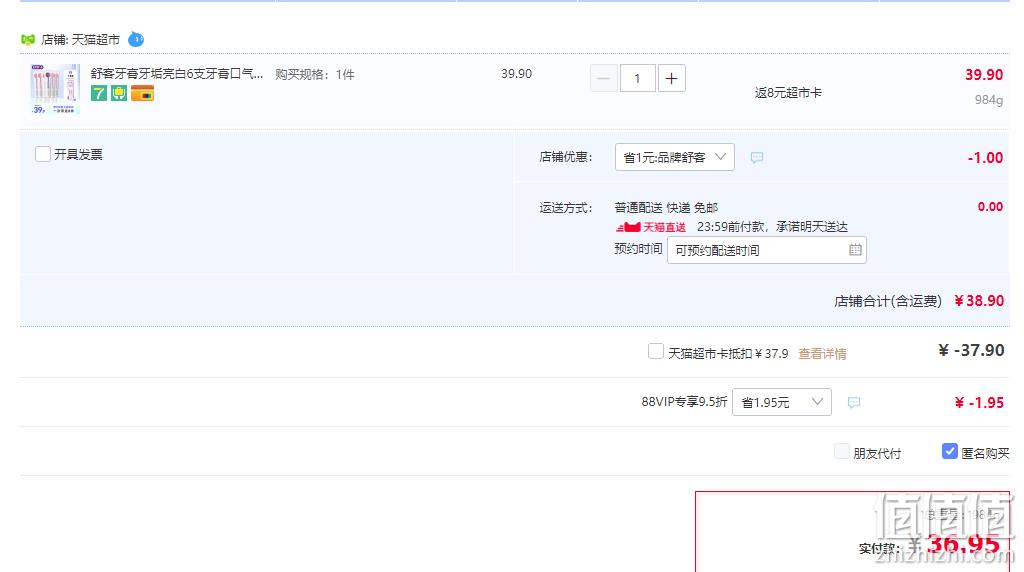Check the 天猫超市卡抵扣 checkbox
Image resolution: width=1024 pixels, height=572 pixels.
[x=656, y=351]
